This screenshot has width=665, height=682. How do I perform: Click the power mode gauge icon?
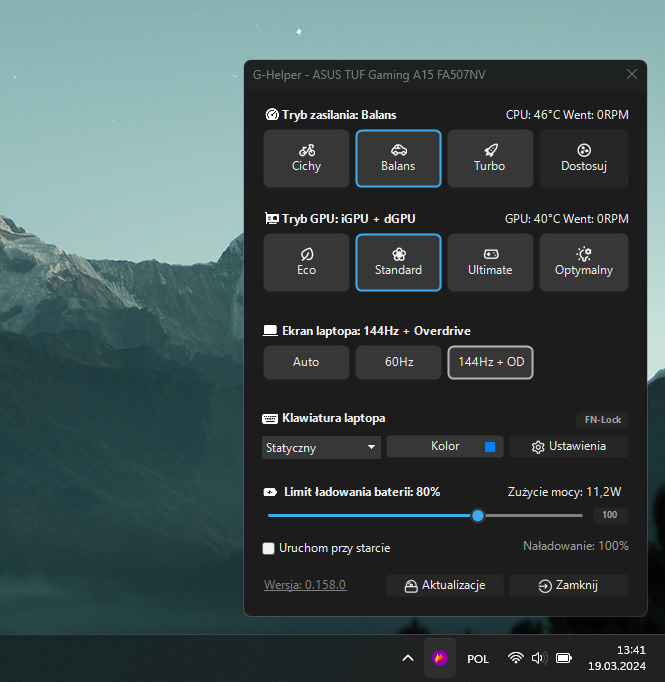pyautogui.click(x=272, y=115)
